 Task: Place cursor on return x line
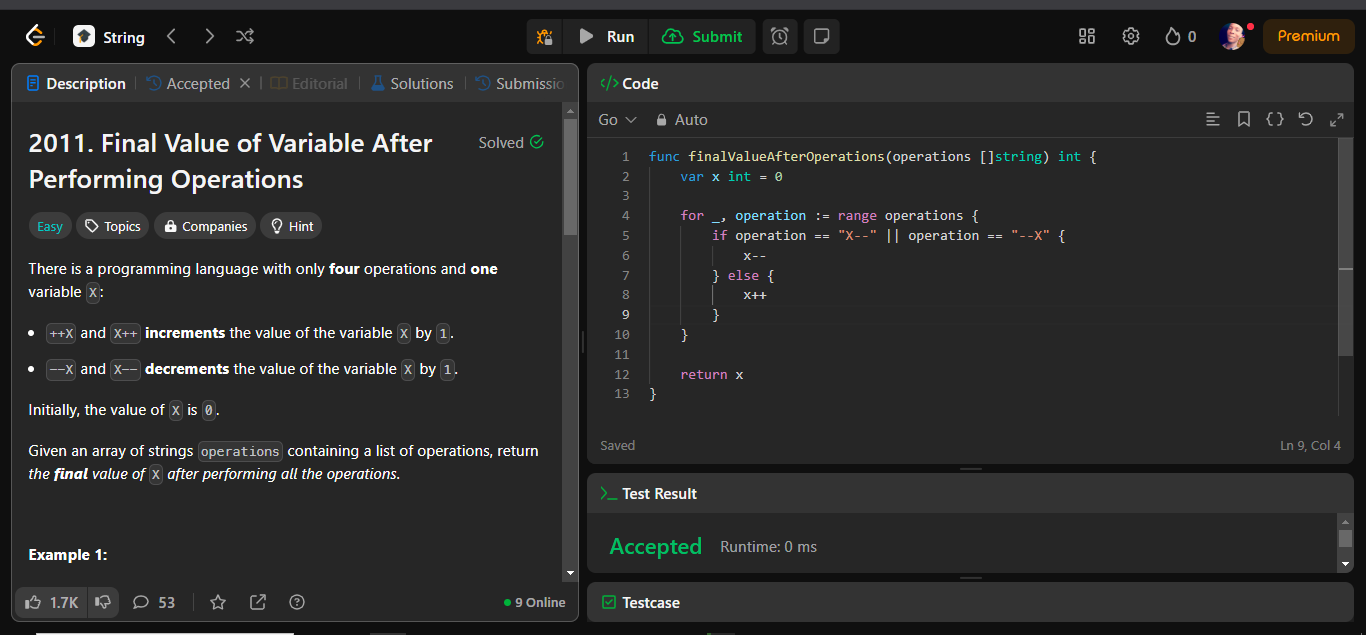click(x=712, y=374)
